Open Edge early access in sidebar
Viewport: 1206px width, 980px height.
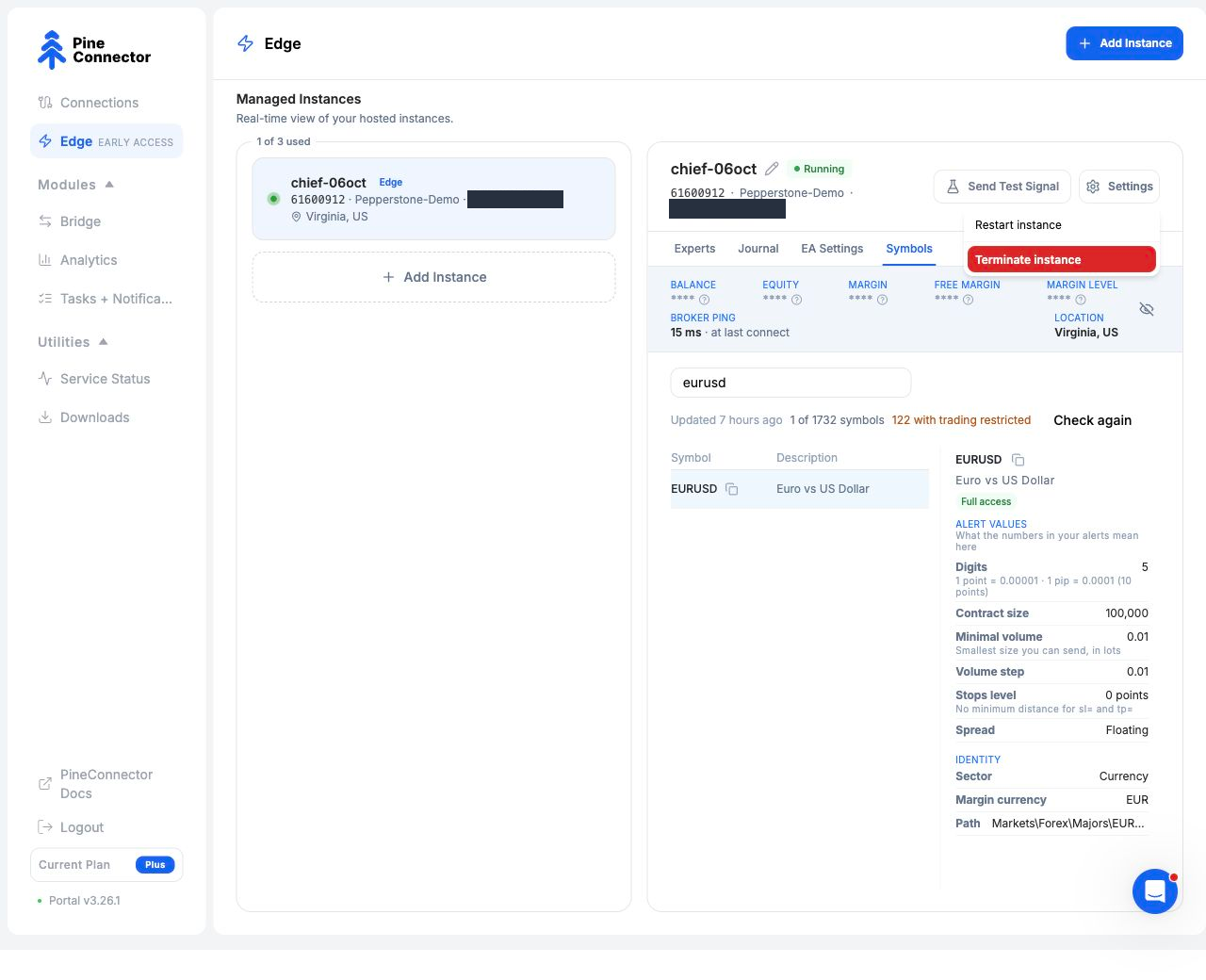click(106, 141)
